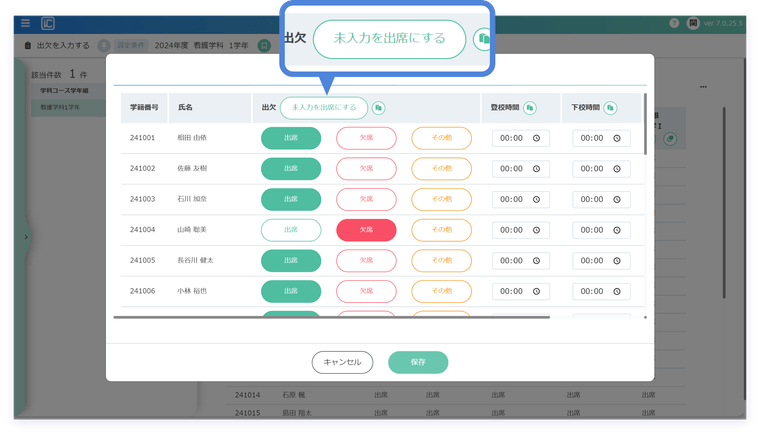Mark student 241002 as 欠席

(x=366, y=169)
